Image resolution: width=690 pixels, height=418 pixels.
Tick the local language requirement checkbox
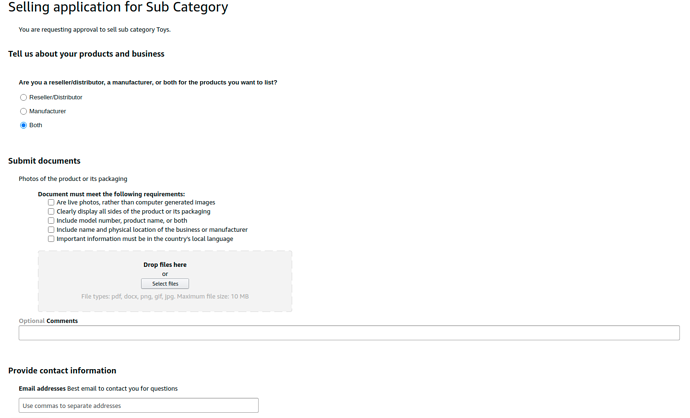point(52,239)
